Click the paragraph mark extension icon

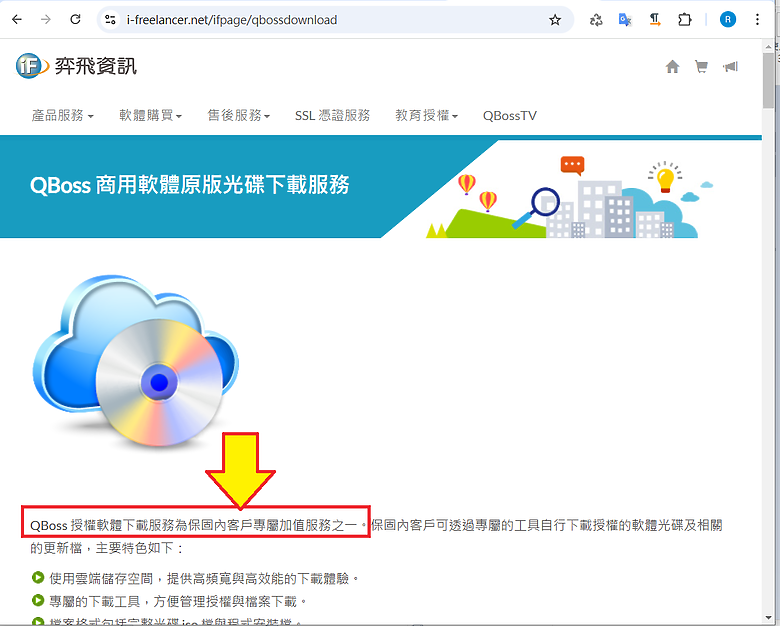pyautogui.click(x=655, y=19)
